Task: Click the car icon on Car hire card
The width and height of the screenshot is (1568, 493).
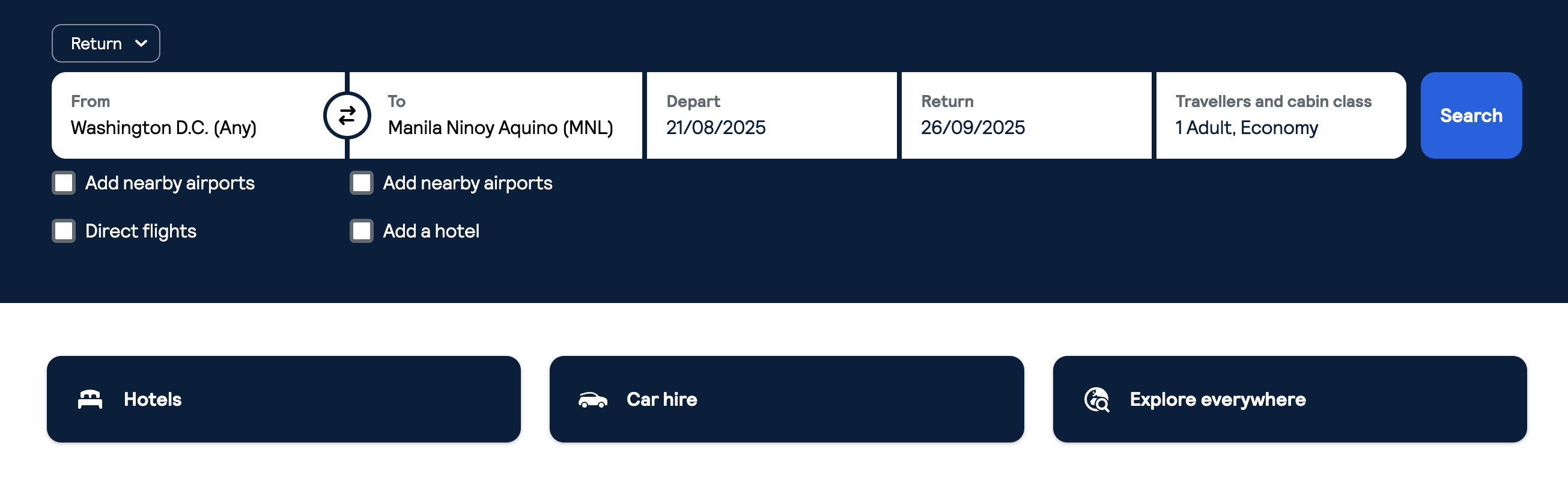Action: click(592, 400)
